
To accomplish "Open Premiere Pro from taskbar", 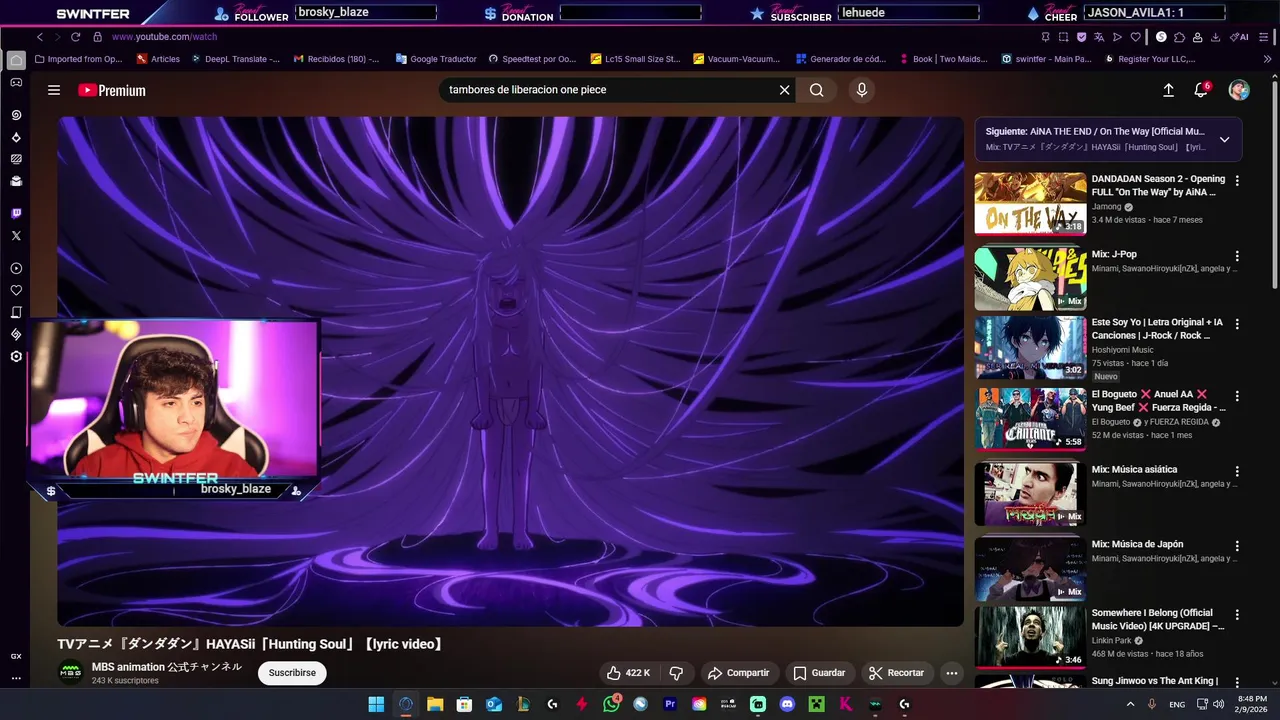I will tap(670, 704).
